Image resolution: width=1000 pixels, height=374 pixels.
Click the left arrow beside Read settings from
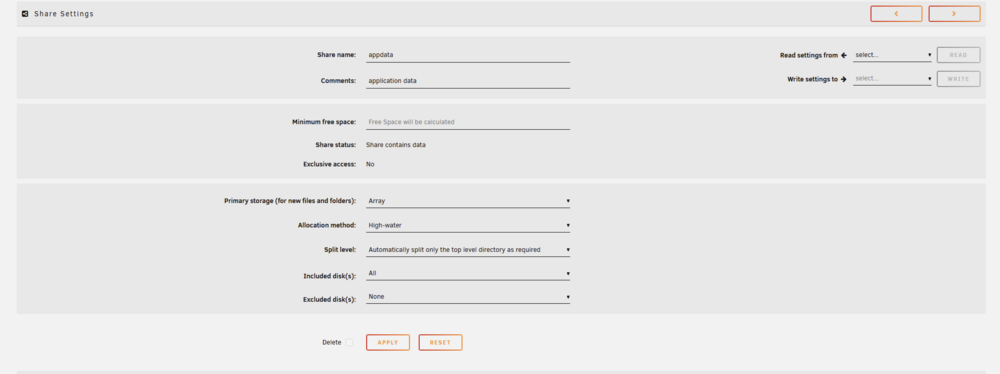point(844,56)
